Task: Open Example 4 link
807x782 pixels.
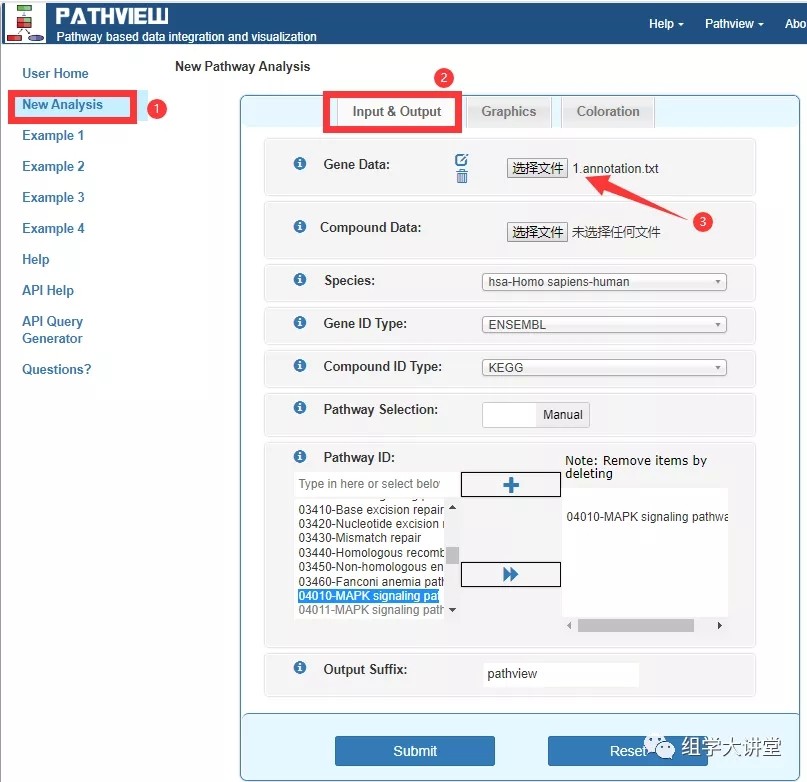Action: 53,228
